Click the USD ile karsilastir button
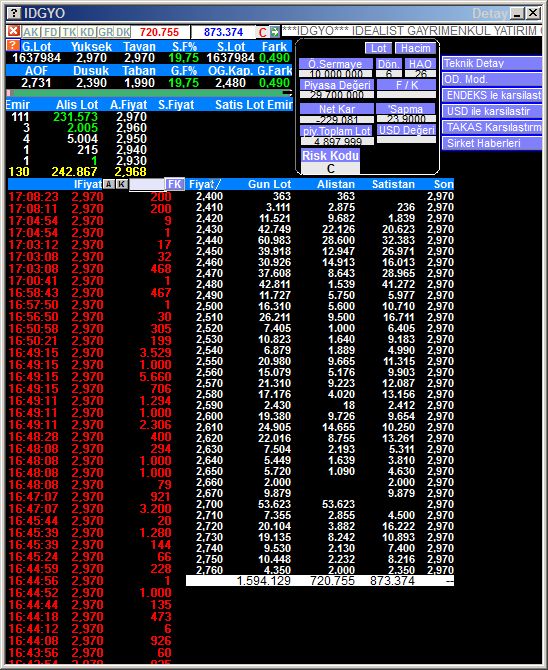This screenshot has width=548, height=670. (492, 111)
